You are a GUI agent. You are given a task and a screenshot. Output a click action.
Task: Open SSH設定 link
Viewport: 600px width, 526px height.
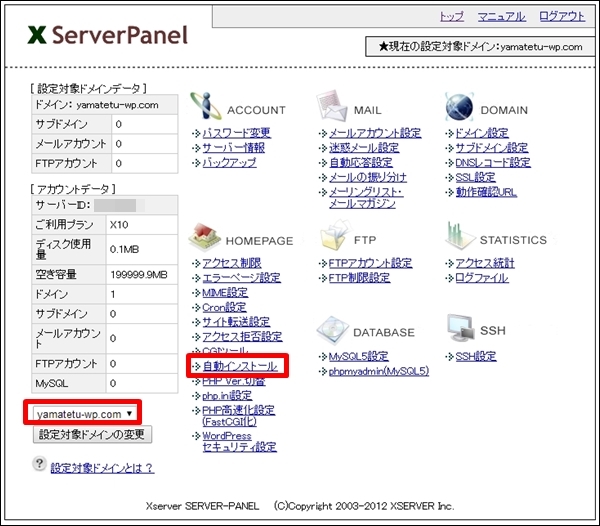click(476, 357)
